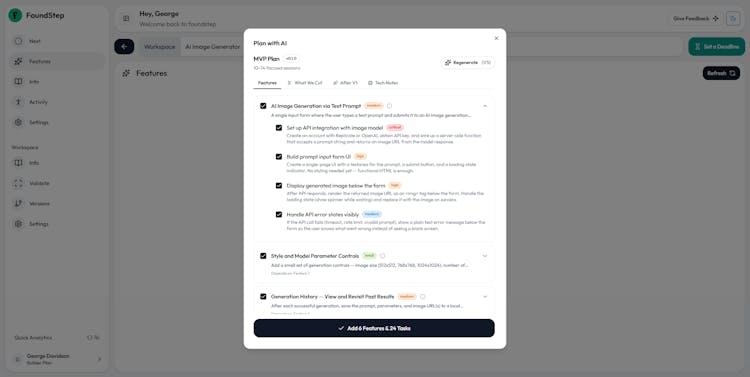Expand Style and Model Parameter Controls
This screenshot has width=750, height=377.
485,256
